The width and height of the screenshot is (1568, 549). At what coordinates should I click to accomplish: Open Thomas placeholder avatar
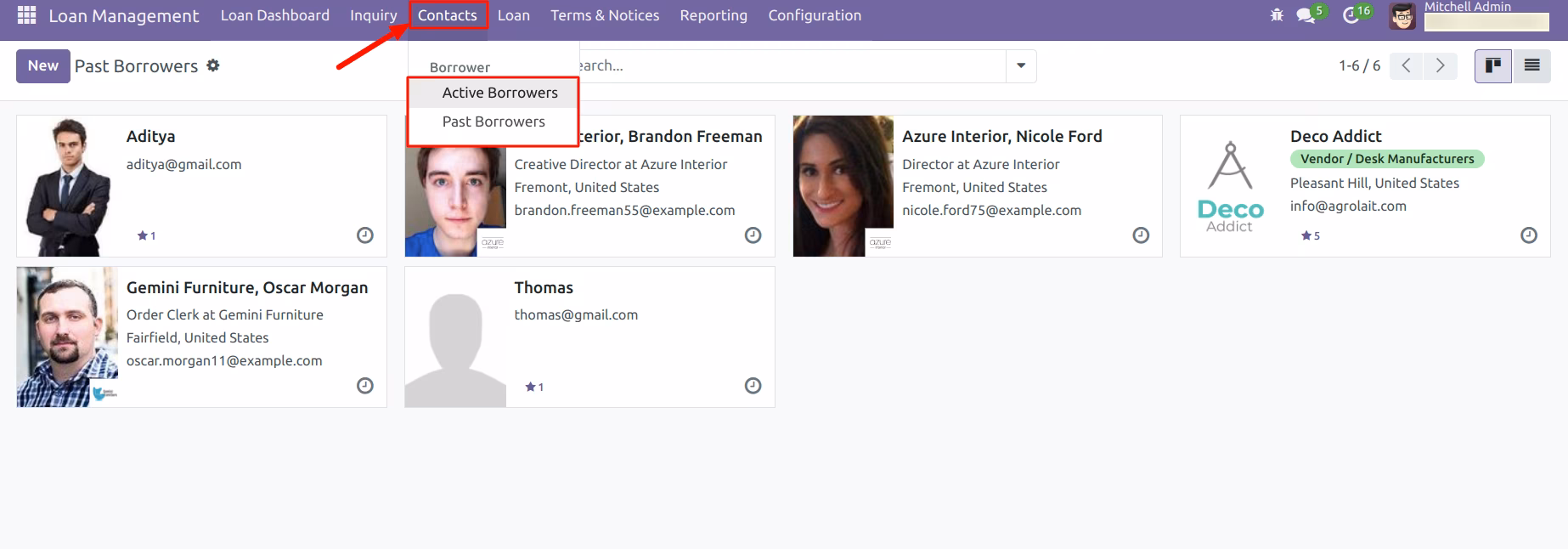(x=455, y=337)
